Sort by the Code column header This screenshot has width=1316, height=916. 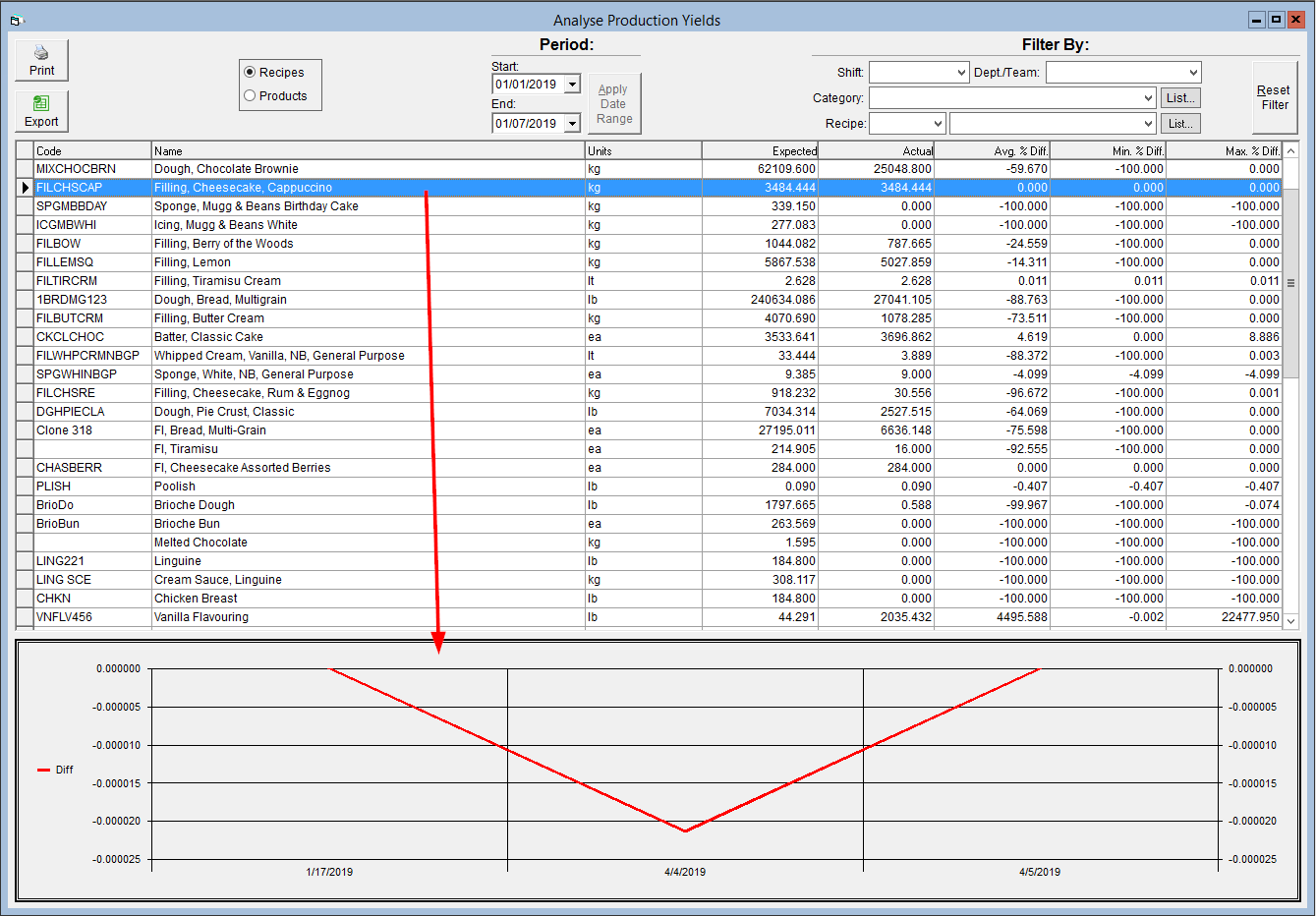point(92,150)
